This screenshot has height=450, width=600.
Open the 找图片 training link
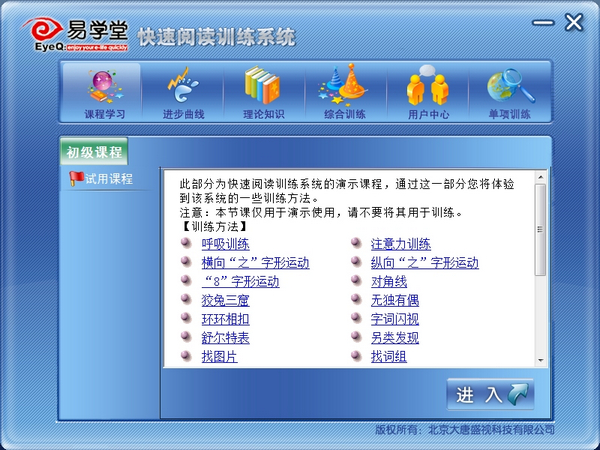tap(219, 357)
